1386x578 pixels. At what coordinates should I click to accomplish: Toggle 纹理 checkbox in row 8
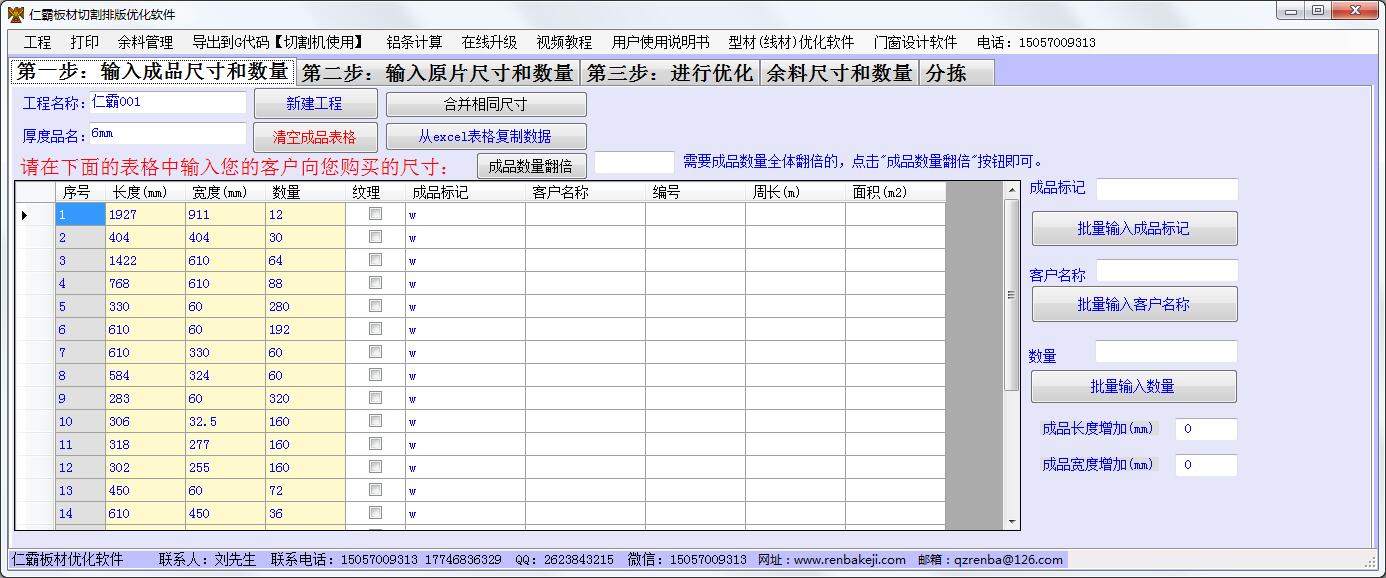[x=375, y=375]
